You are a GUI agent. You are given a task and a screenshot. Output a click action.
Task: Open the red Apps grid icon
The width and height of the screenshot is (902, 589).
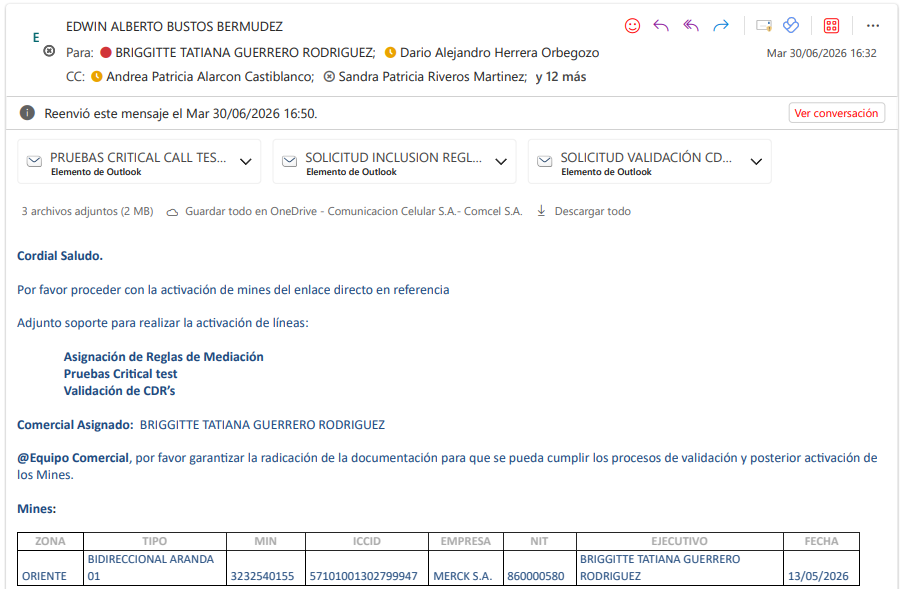[831, 26]
